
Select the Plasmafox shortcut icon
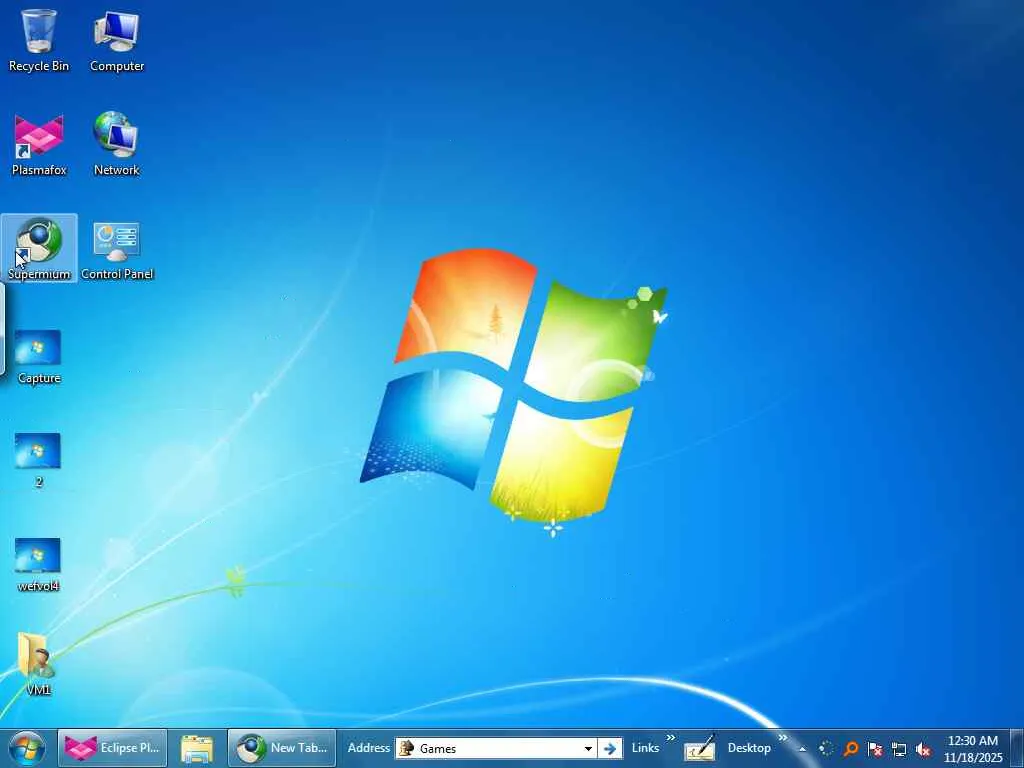click(39, 145)
